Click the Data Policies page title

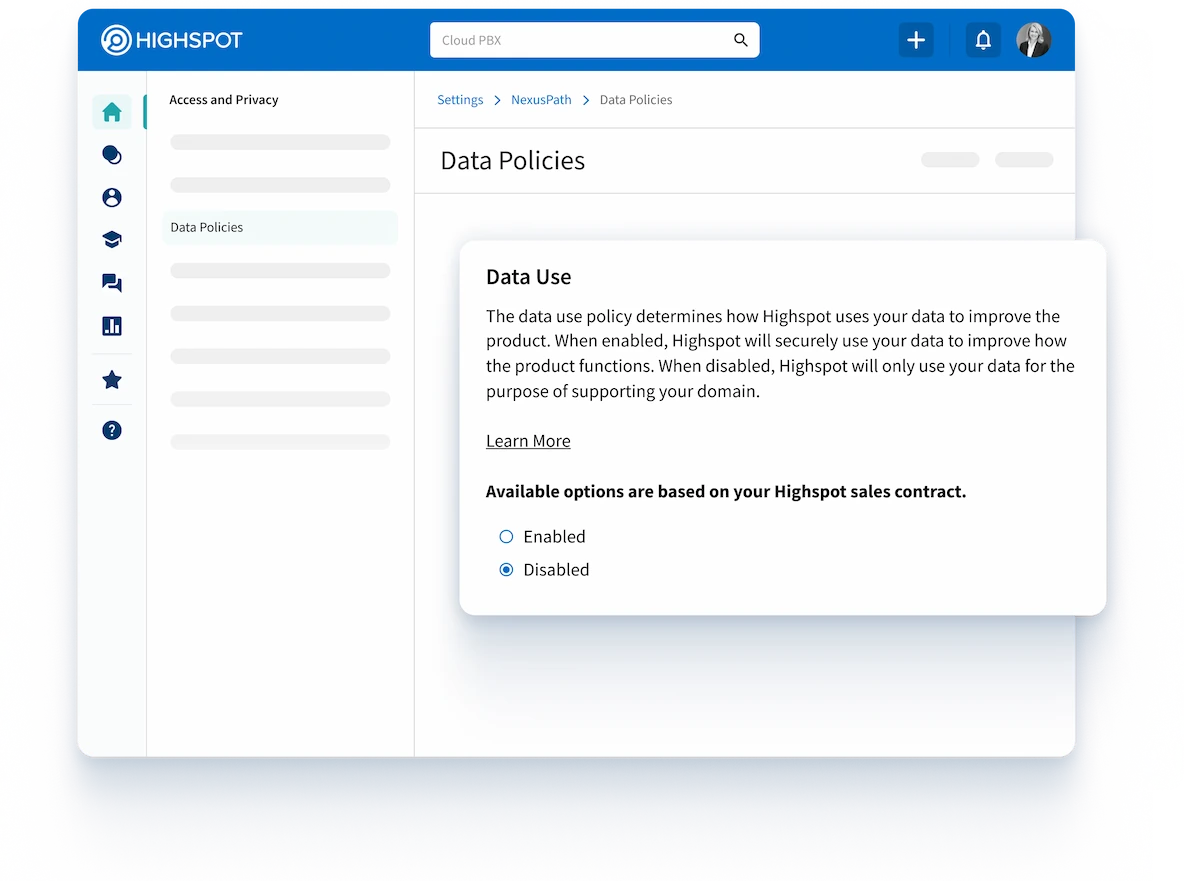click(x=513, y=161)
